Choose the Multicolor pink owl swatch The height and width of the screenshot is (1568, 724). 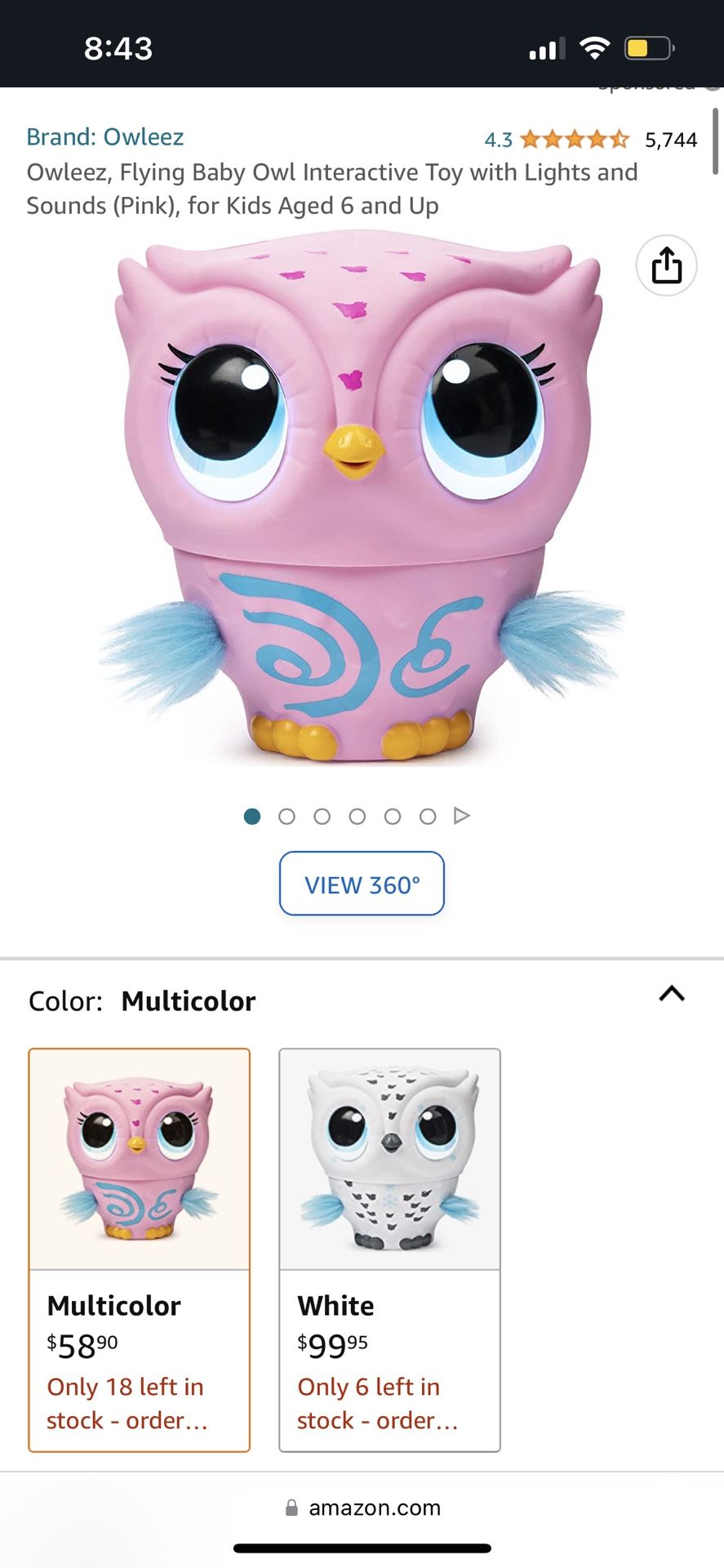140,1249
